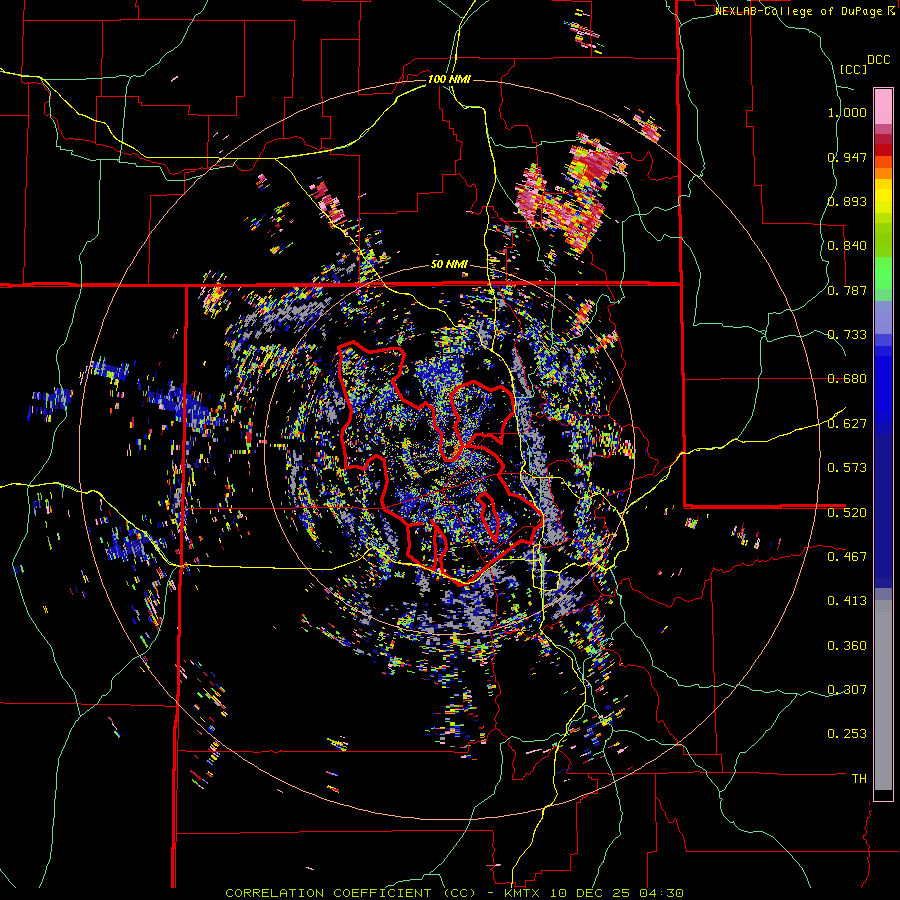The height and width of the screenshot is (900, 900).
Task: Click the NEXLAB-College of DuPage title
Action: 798,11
